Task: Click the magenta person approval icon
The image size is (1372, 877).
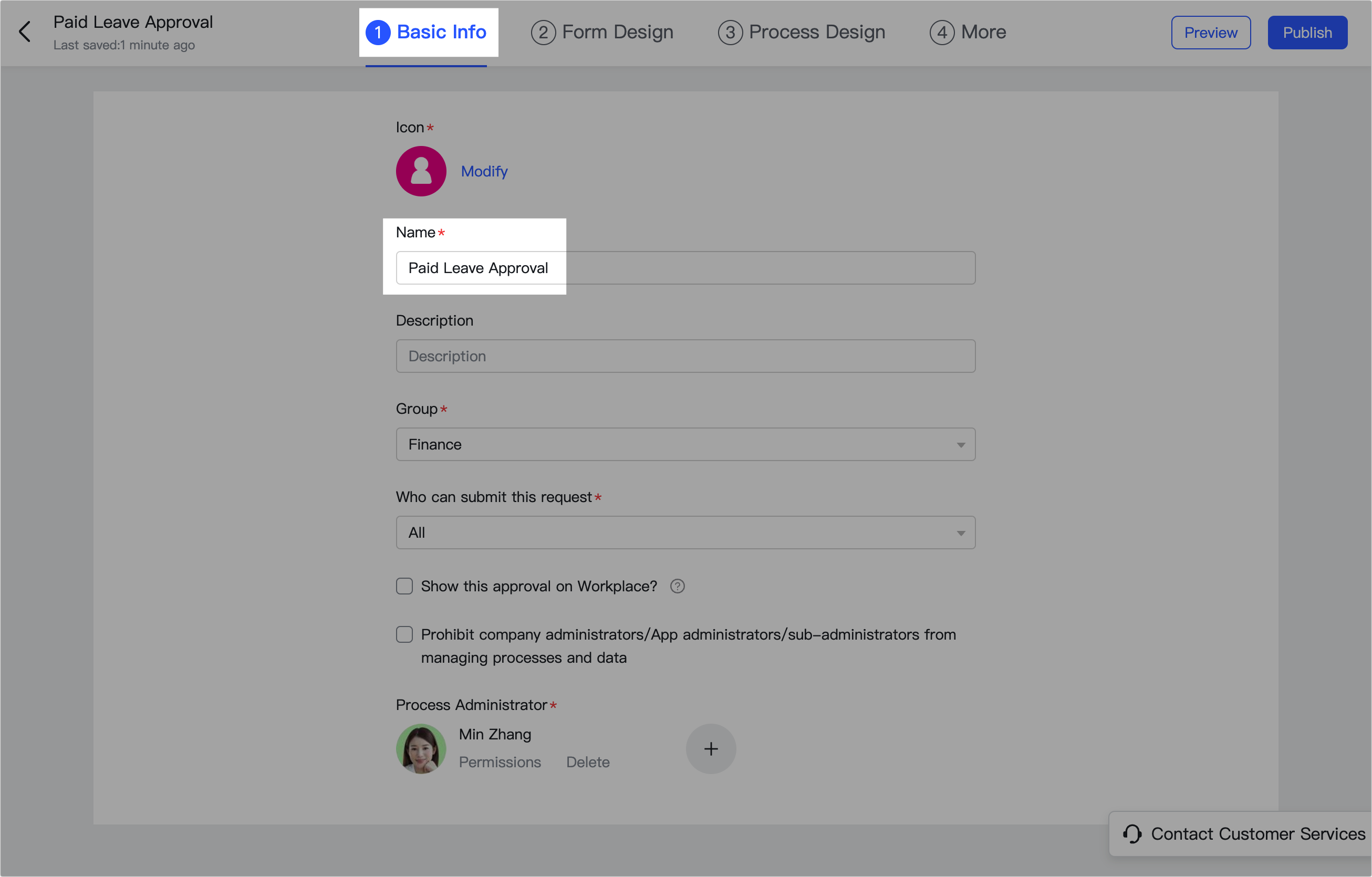Action: (421, 171)
